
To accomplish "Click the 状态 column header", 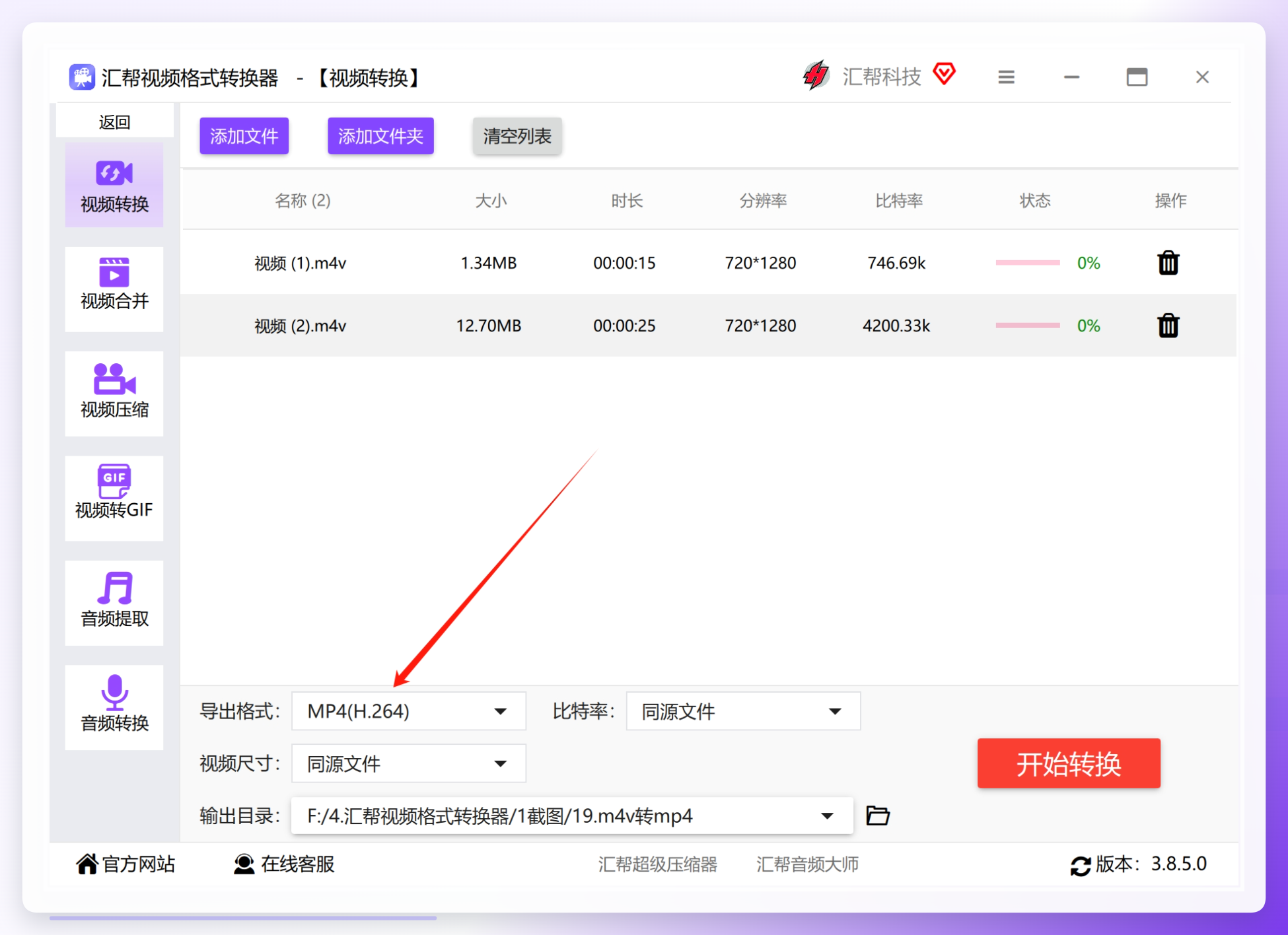I will tap(1035, 201).
